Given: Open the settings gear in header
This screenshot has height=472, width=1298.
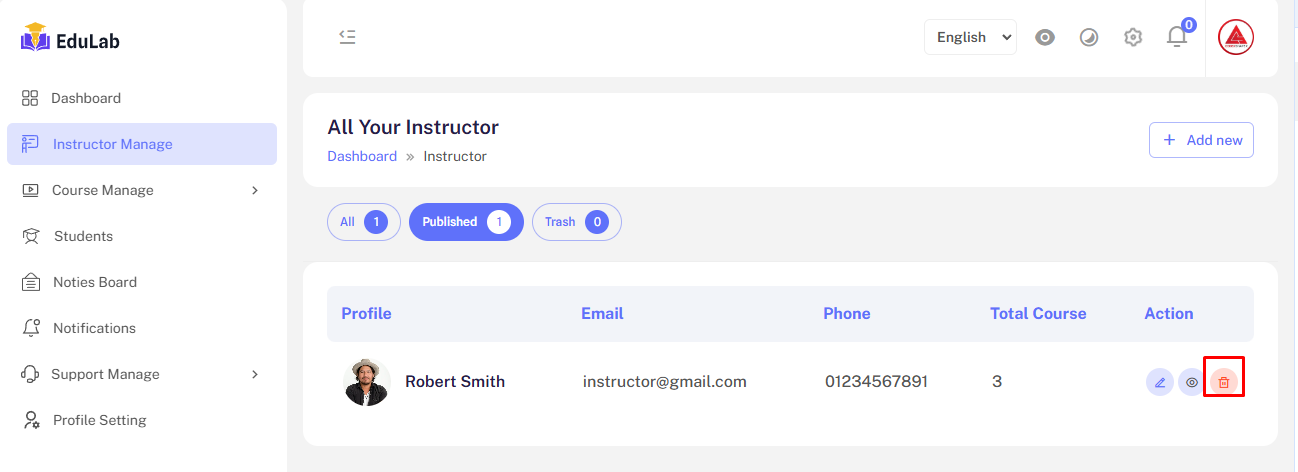Looking at the screenshot, I should [1133, 37].
